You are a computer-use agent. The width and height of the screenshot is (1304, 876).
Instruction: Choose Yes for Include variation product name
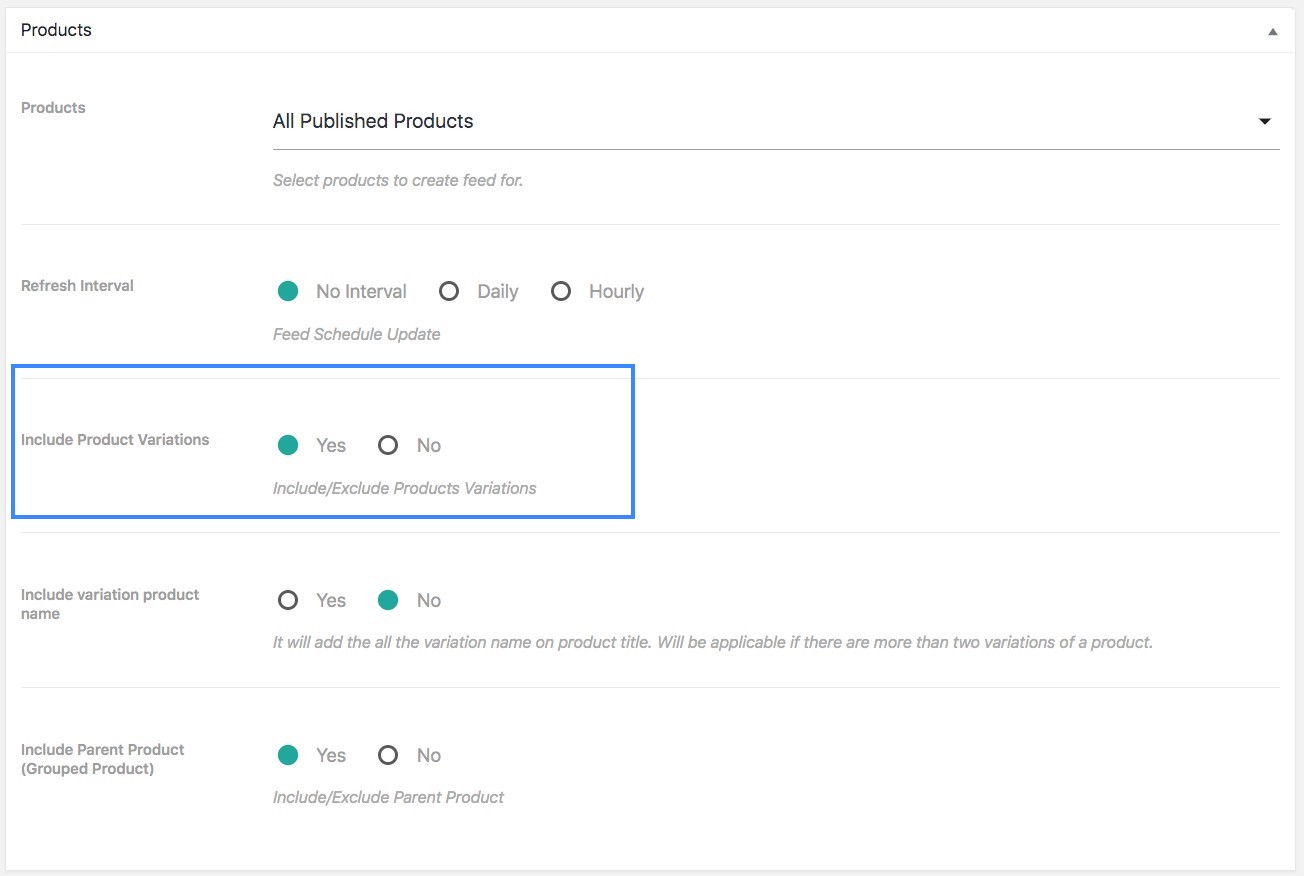(288, 600)
